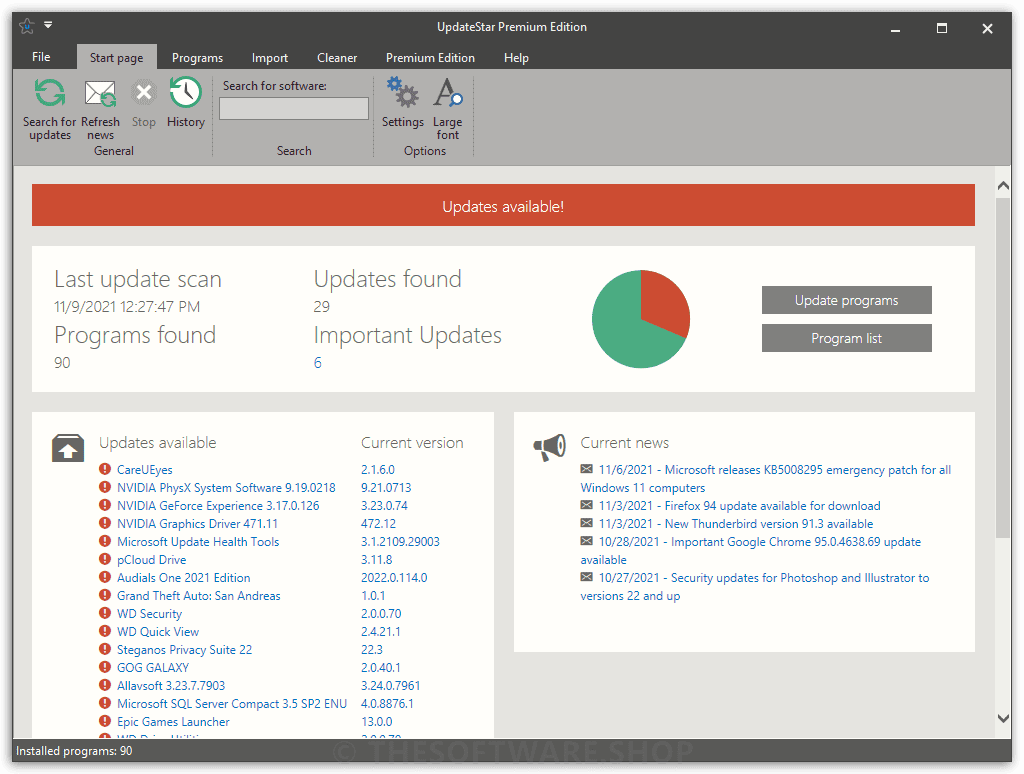Click the Program list button

tap(846, 338)
